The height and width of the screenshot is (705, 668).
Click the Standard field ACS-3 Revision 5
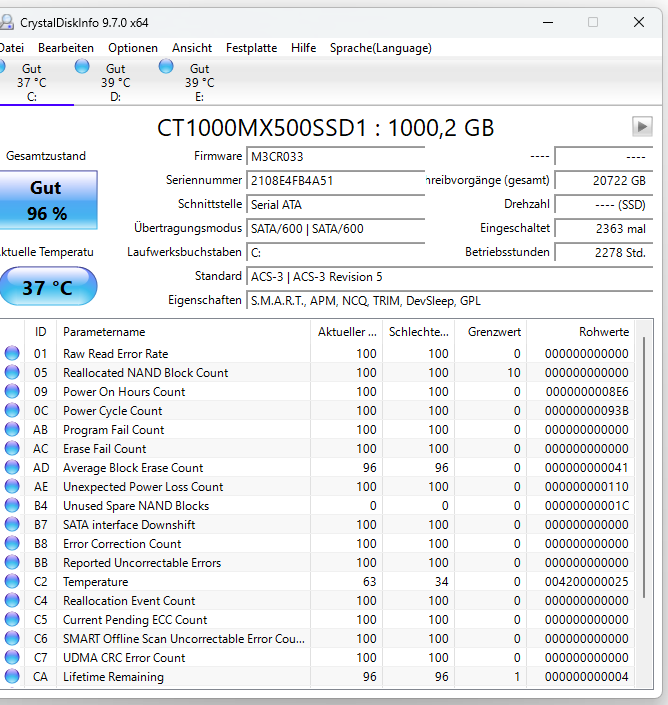[450, 277]
